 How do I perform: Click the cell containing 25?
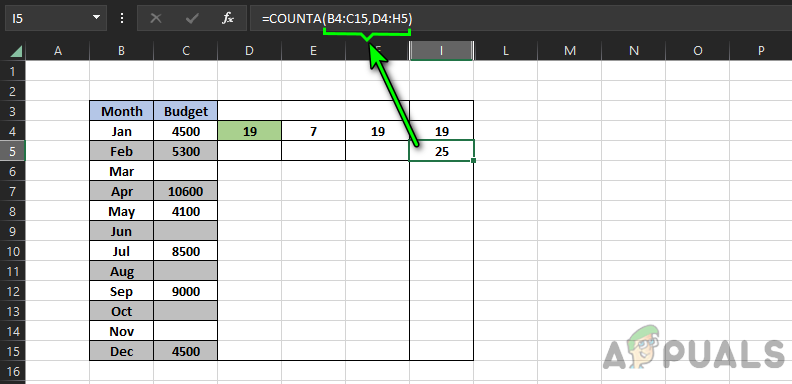tap(441, 151)
